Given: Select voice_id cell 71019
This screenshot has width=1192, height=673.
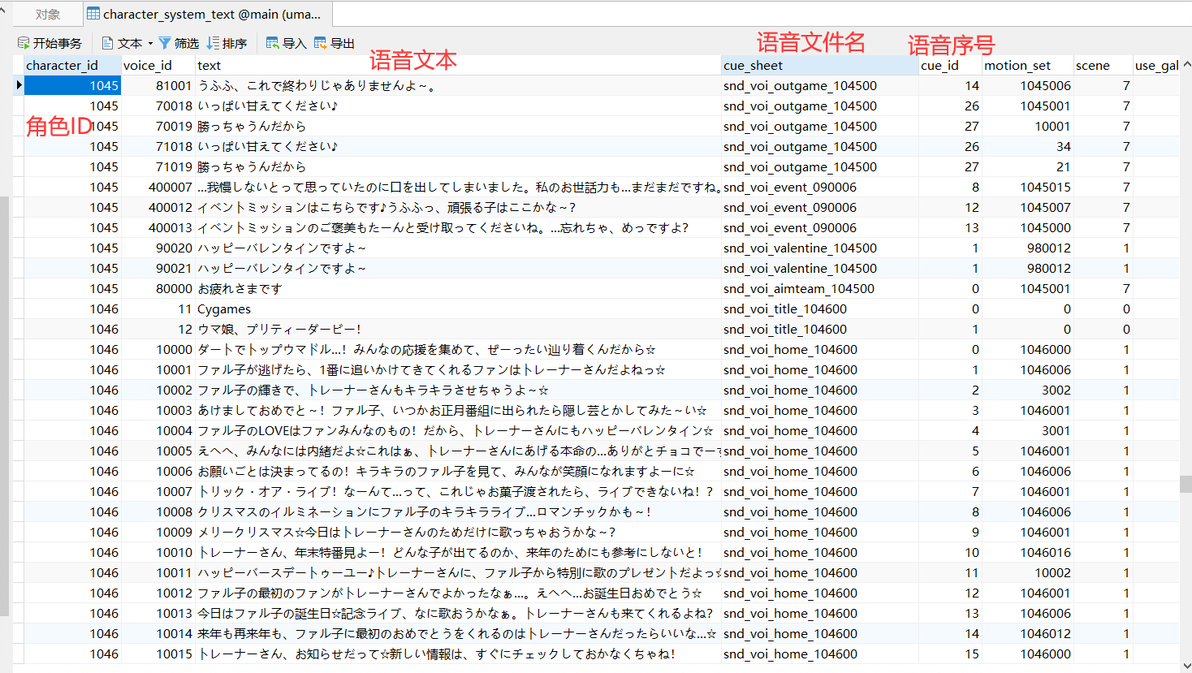Looking at the screenshot, I should click(158, 167).
